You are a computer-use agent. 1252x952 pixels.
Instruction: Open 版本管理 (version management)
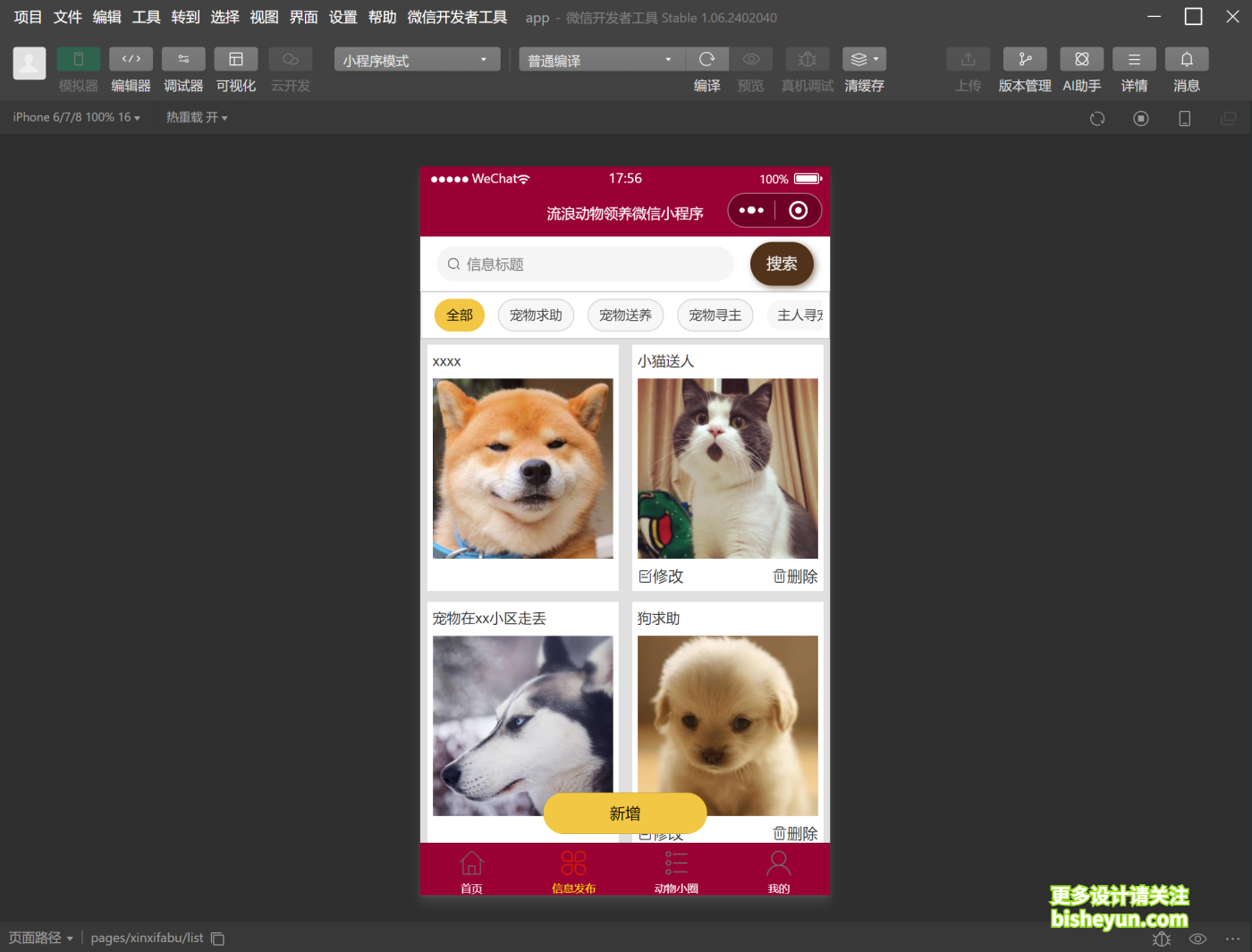[1024, 59]
